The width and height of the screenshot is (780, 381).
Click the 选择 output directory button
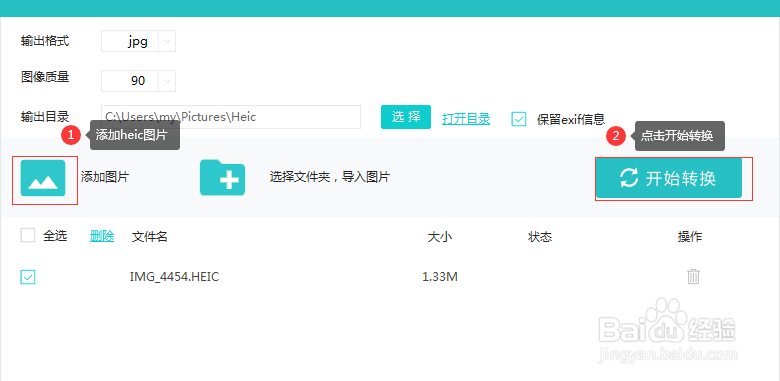[405, 117]
